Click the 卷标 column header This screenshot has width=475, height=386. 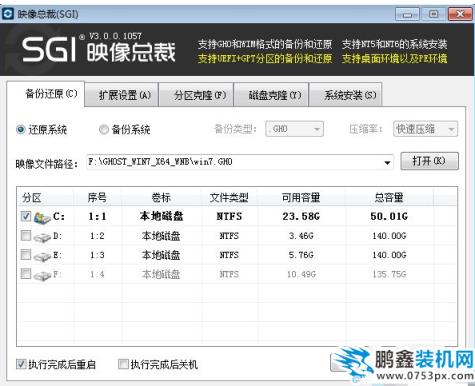[161, 198]
